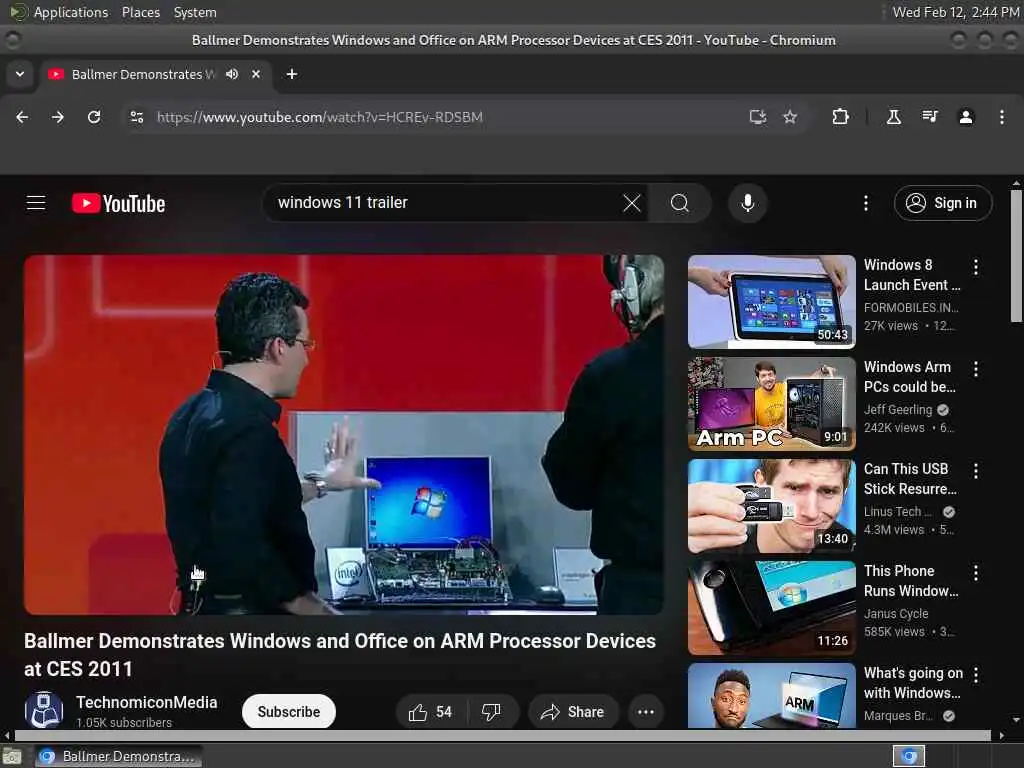Open the browser profile icon
1024x768 pixels.
[966, 117]
